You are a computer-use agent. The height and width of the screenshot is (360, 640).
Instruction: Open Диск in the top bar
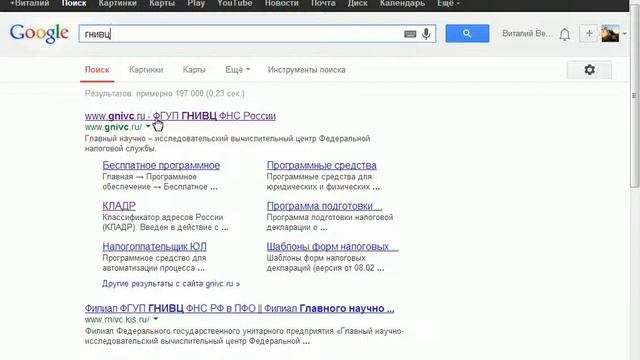[x=358, y=4]
